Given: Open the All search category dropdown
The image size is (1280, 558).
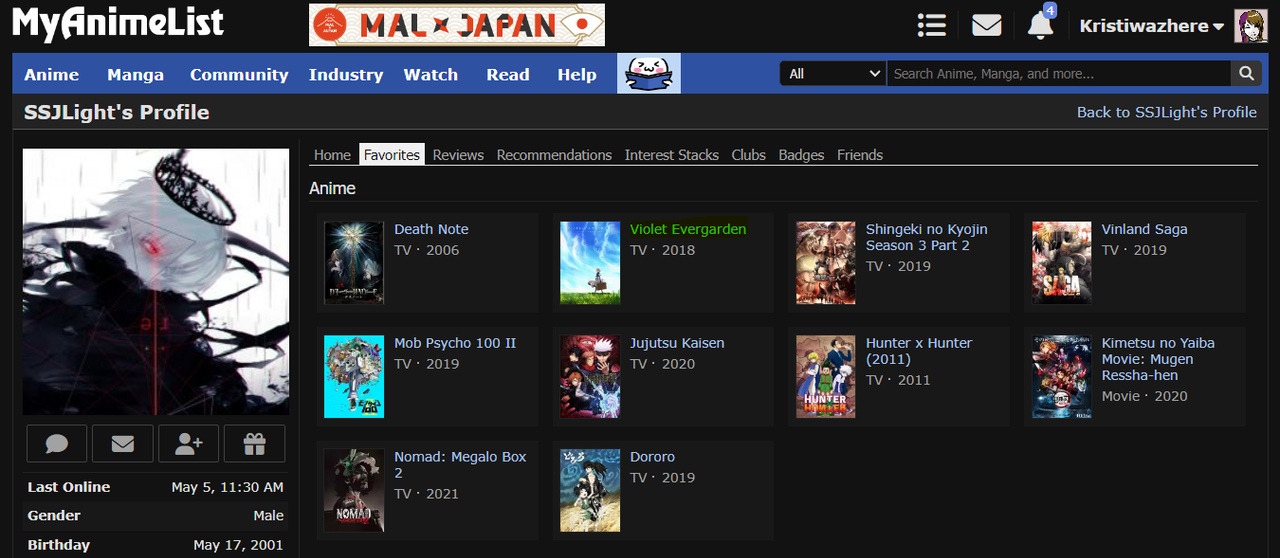Looking at the screenshot, I should click(x=833, y=73).
